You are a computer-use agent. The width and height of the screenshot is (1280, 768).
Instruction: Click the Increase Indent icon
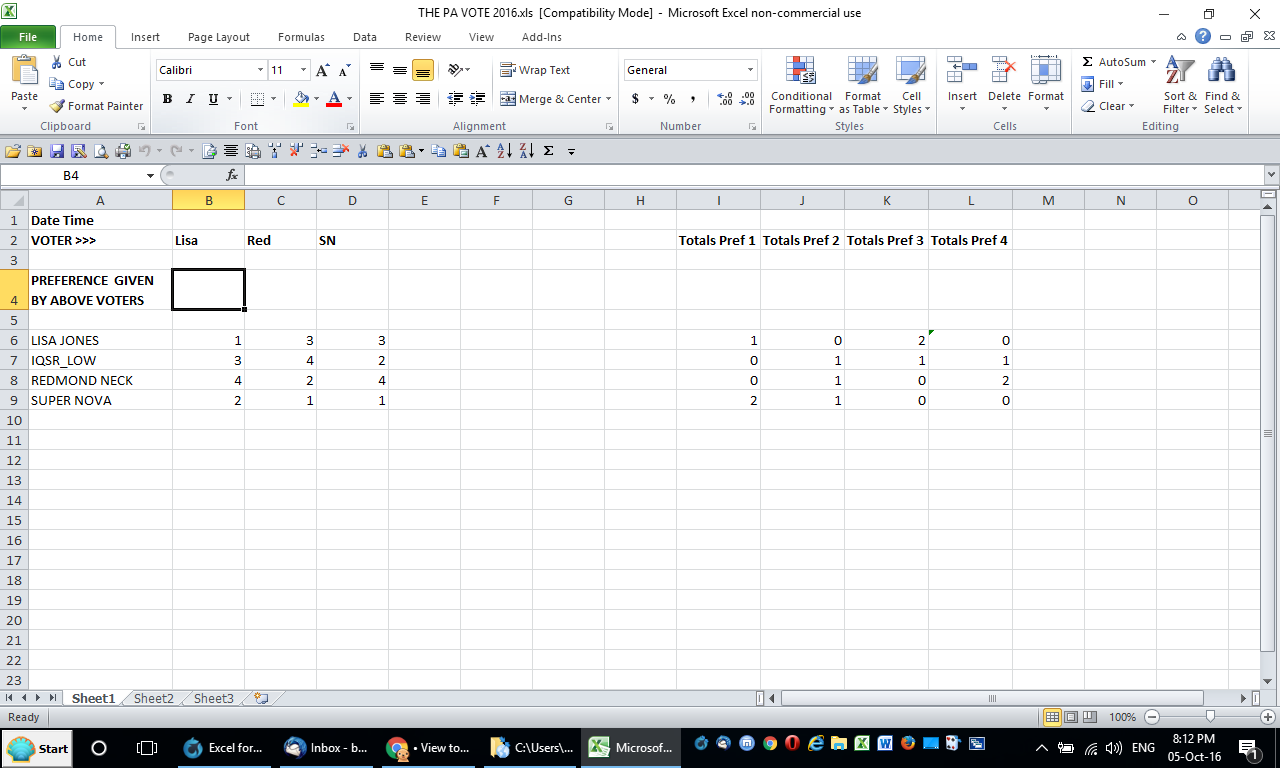tap(476, 99)
